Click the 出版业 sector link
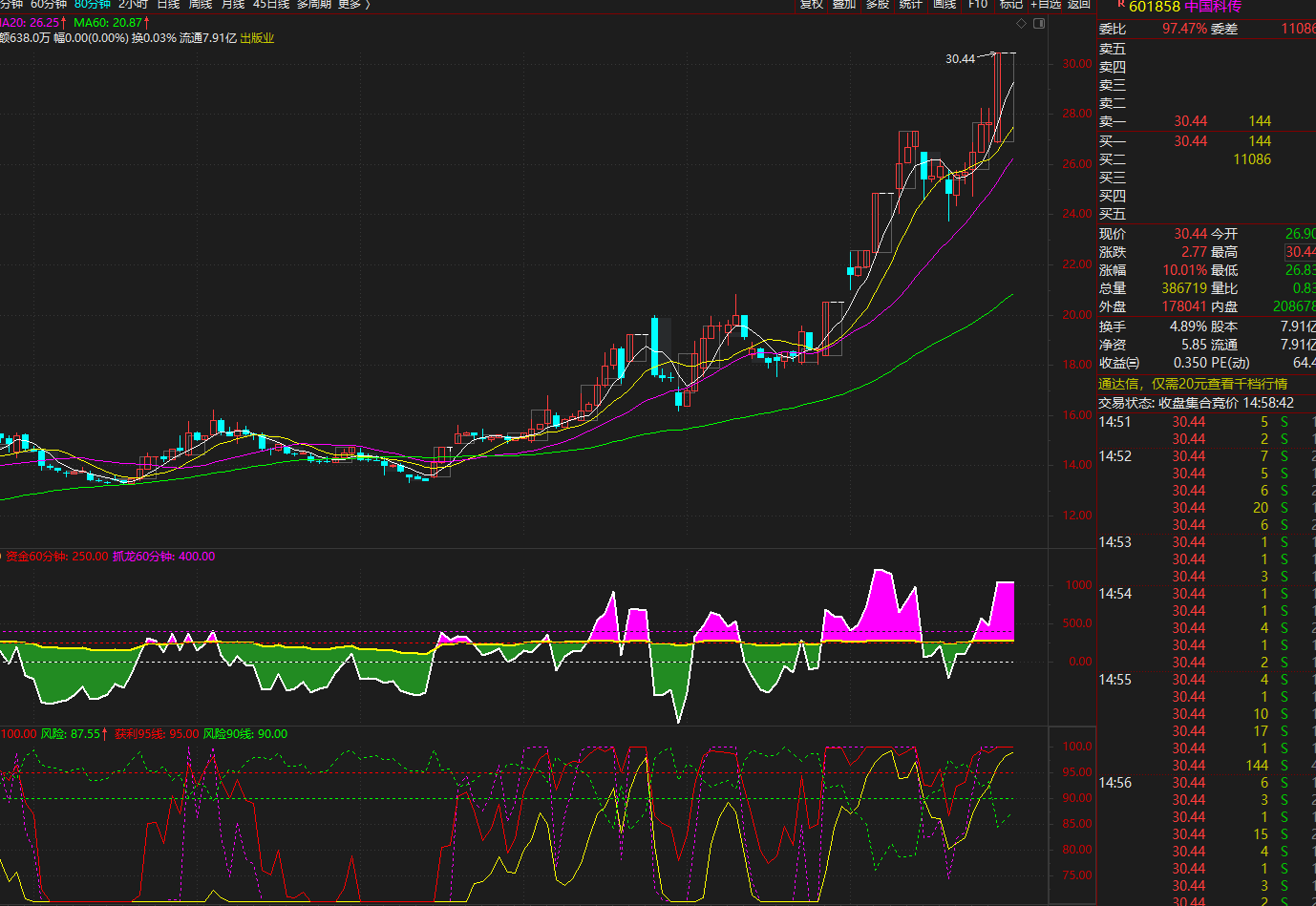This screenshot has width=1316, height=906. [x=257, y=38]
